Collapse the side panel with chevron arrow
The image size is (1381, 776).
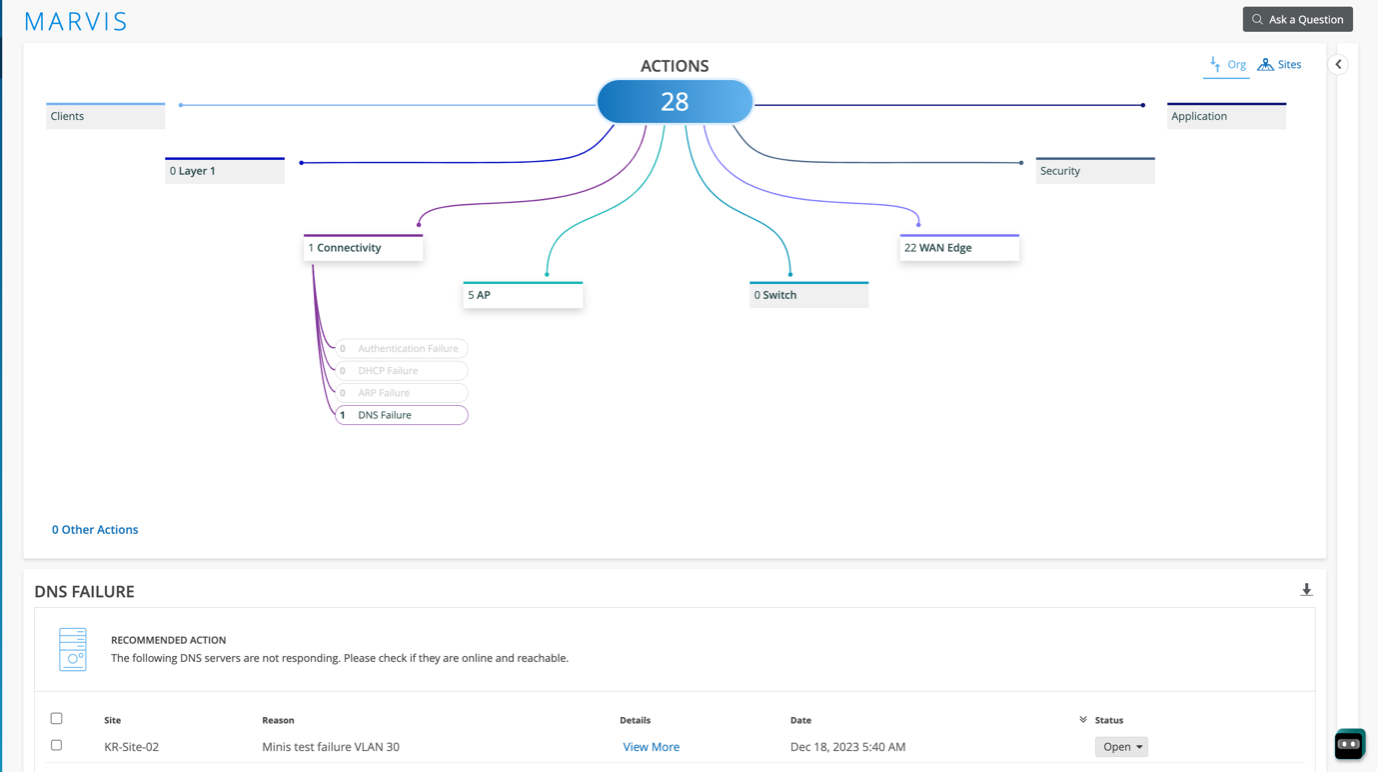coord(1338,64)
